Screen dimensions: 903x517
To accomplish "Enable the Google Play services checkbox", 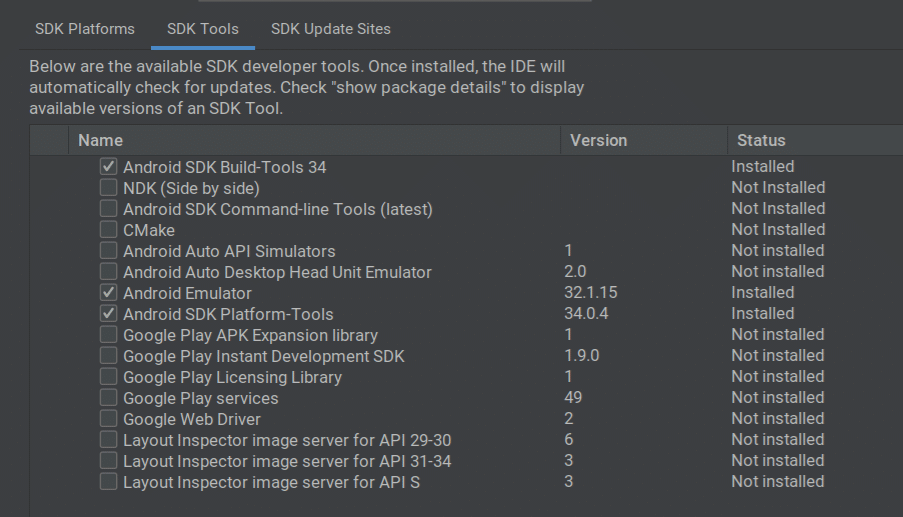I will [108, 397].
